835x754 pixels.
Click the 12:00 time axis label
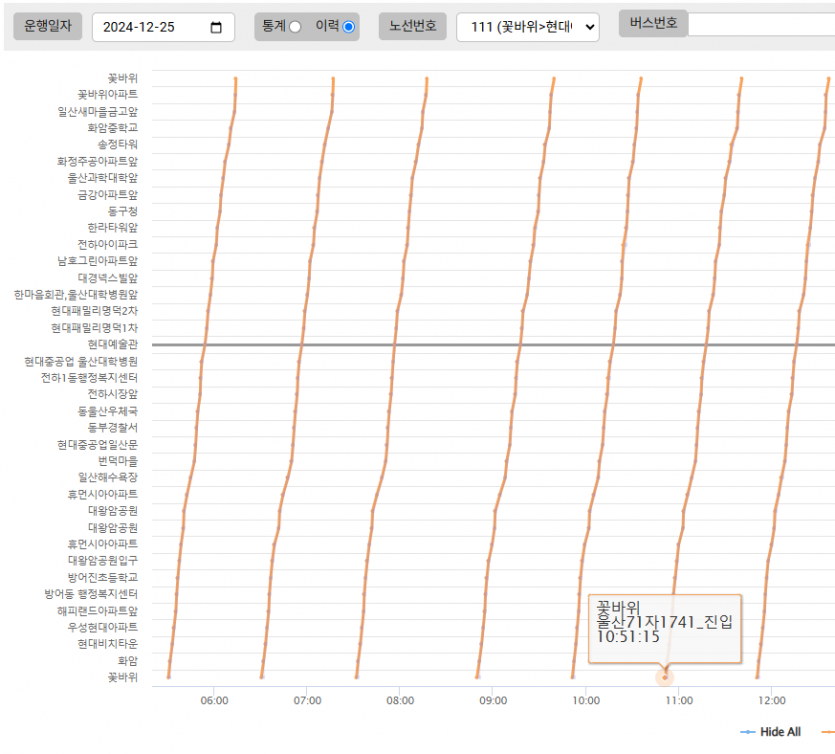coord(770,700)
